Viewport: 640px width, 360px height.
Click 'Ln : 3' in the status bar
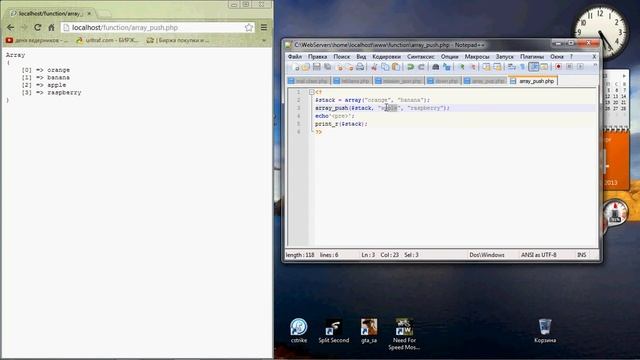[368, 255]
